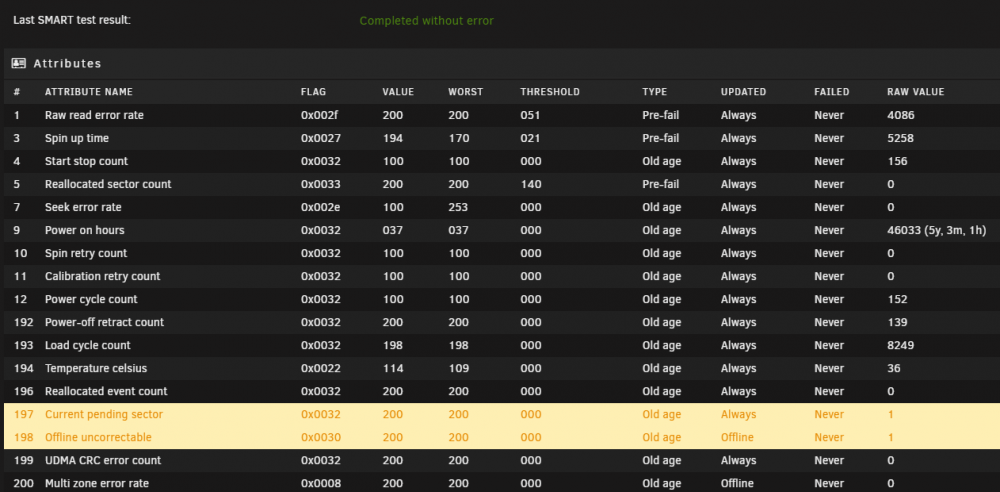
Task: Select the 'Spin up time' attribute
Action: pyautogui.click(x=77, y=138)
